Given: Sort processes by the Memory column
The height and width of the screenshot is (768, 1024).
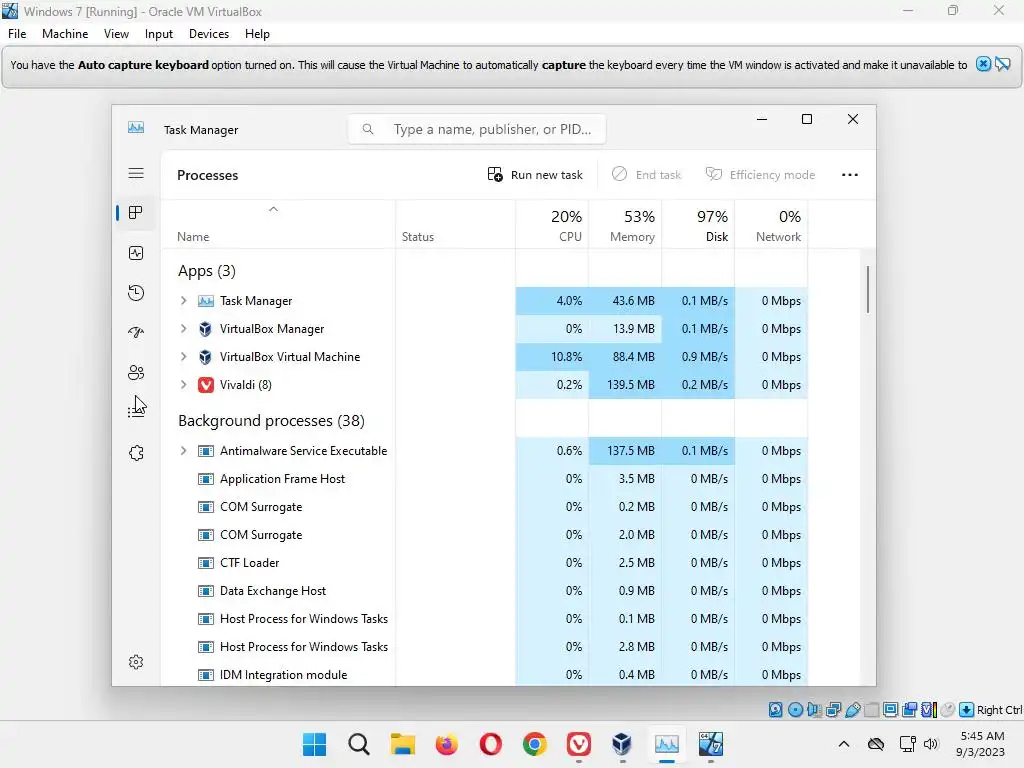Looking at the screenshot, I should coord(625,224).
